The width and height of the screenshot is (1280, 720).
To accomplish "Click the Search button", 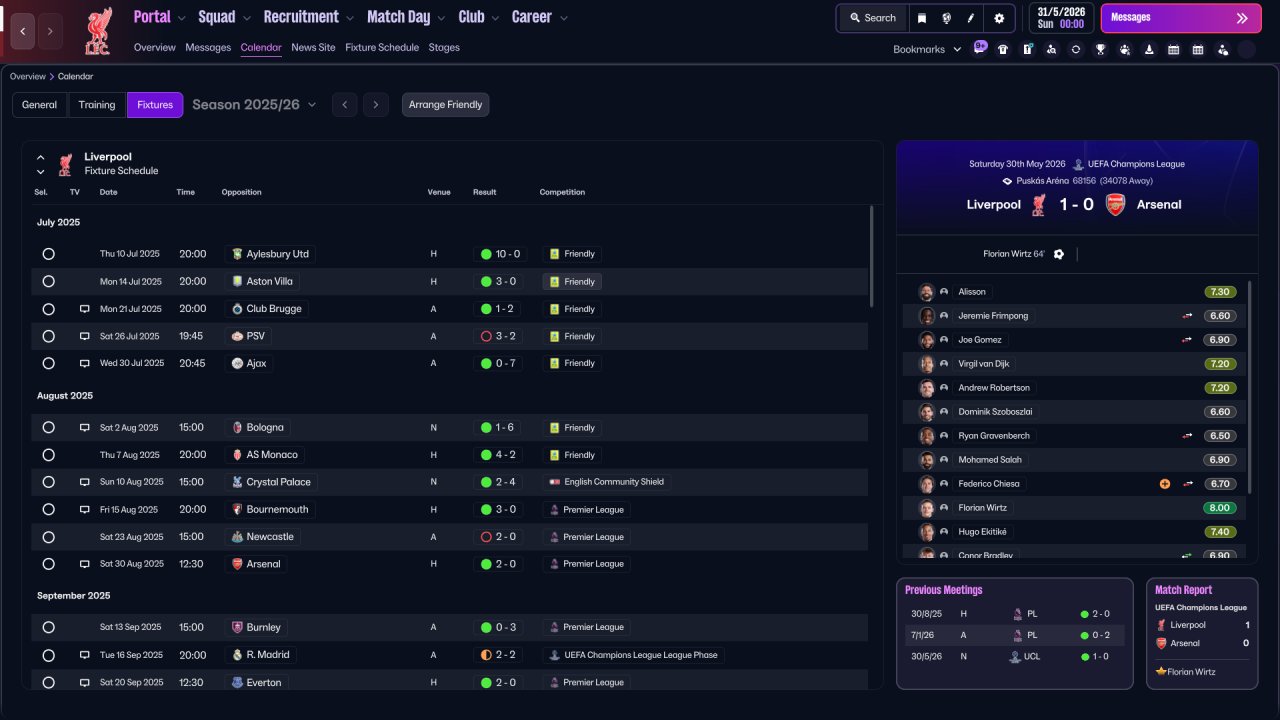I will [x=873, y=18].
